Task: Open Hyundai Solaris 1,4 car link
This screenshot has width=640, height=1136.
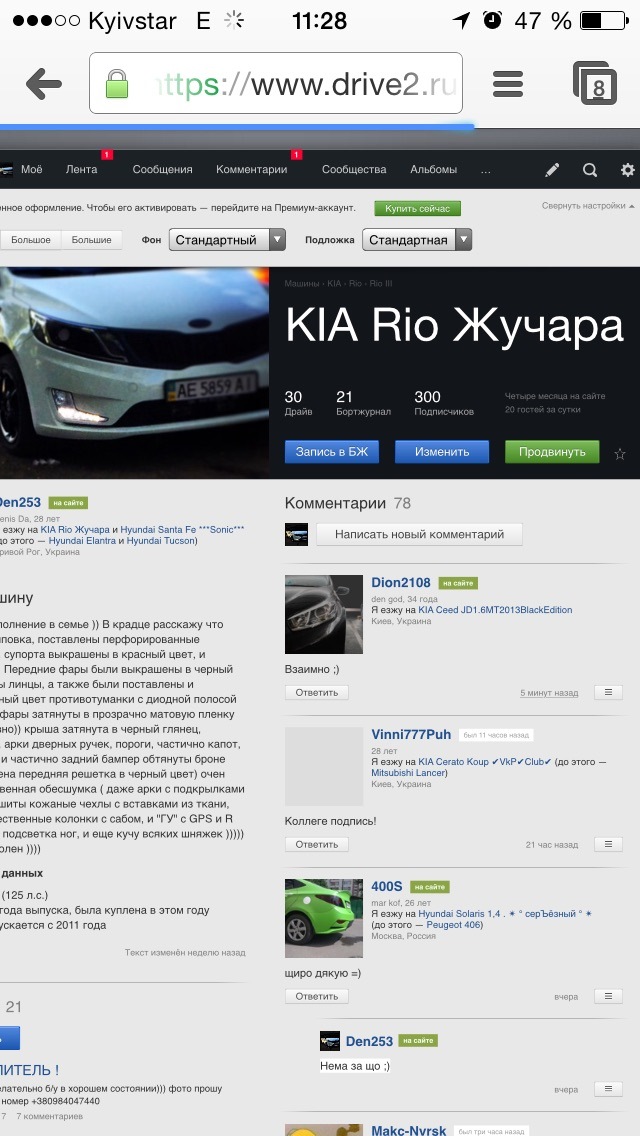Action: [x=505, y=914]
